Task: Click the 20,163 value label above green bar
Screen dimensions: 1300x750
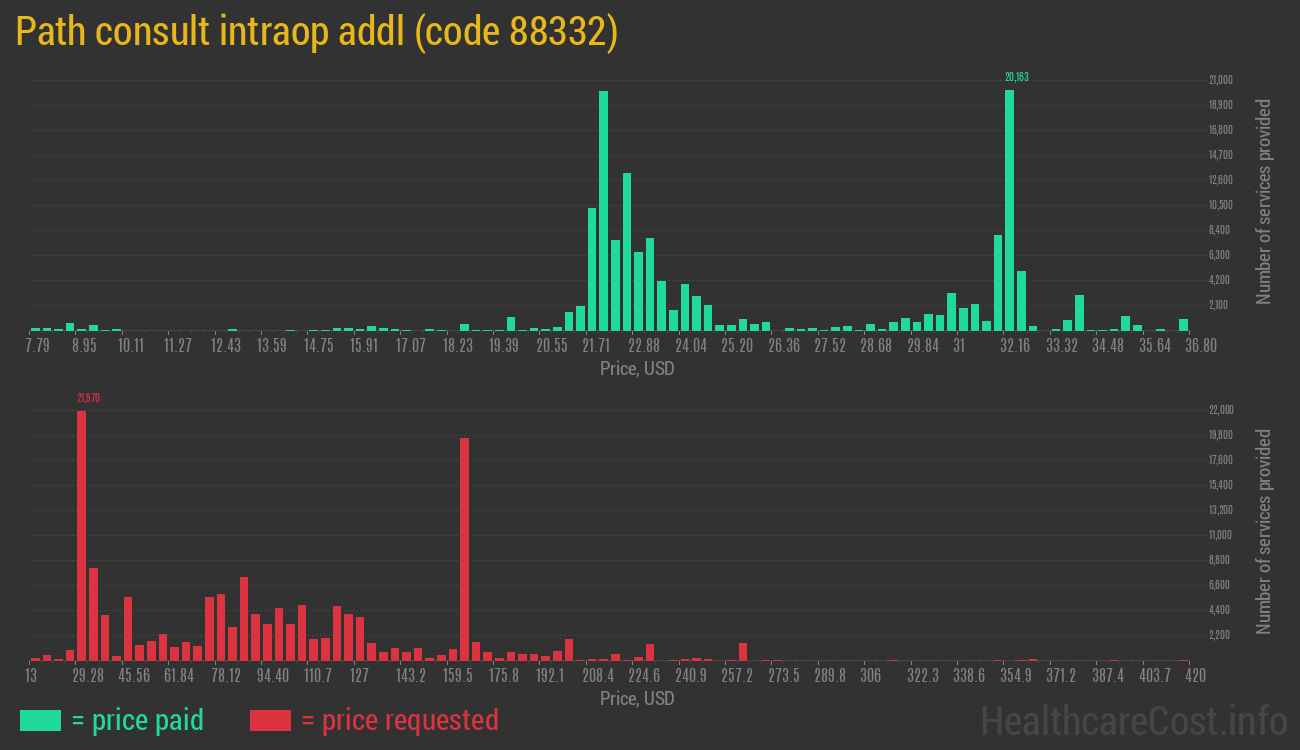Action: tap(1016, 77)
